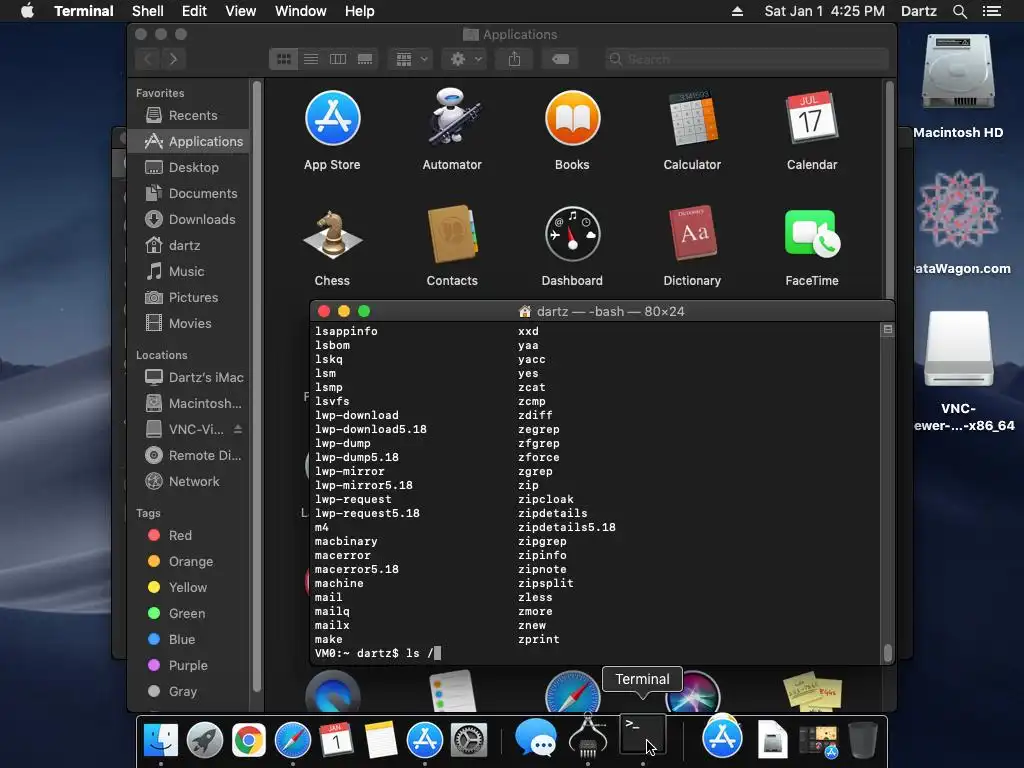Open the Dashboard app icon

[x=572, y=234]
